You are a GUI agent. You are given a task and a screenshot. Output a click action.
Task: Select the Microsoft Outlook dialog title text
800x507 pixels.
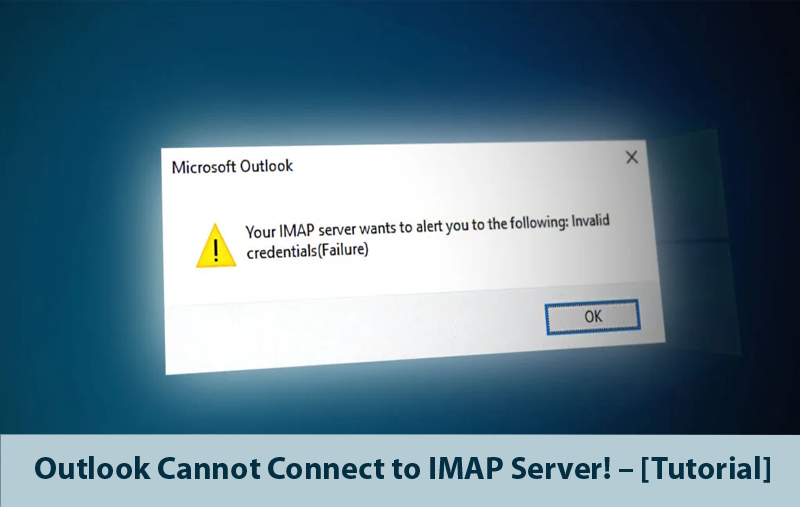point(232,167)
